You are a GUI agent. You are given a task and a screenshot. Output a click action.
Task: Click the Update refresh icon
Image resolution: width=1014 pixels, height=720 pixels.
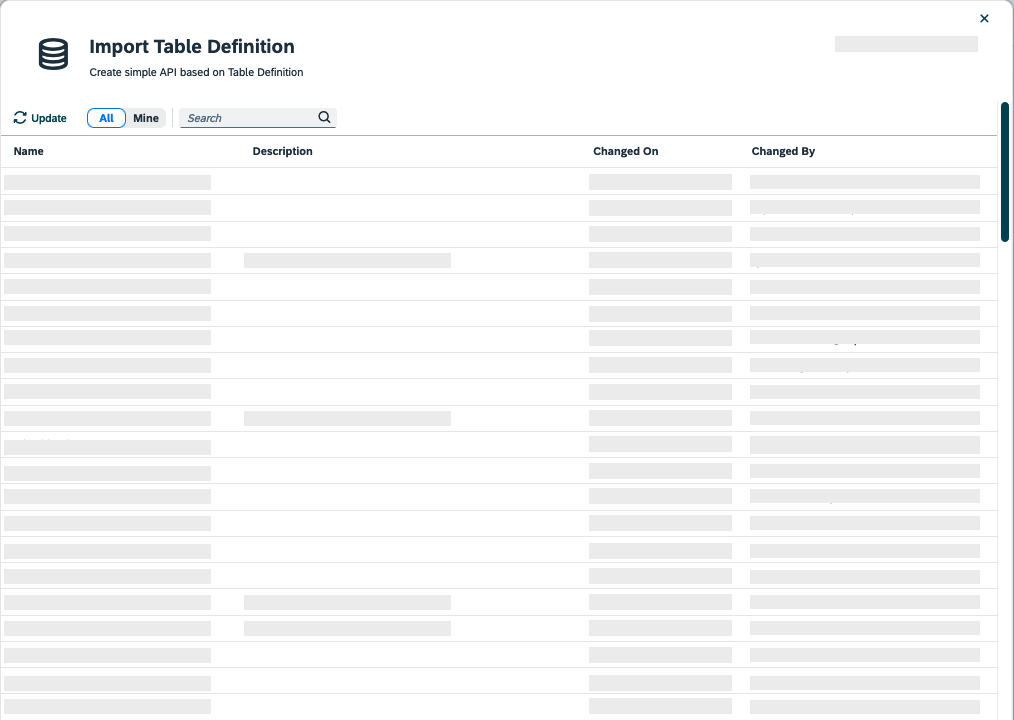(18, 117)
